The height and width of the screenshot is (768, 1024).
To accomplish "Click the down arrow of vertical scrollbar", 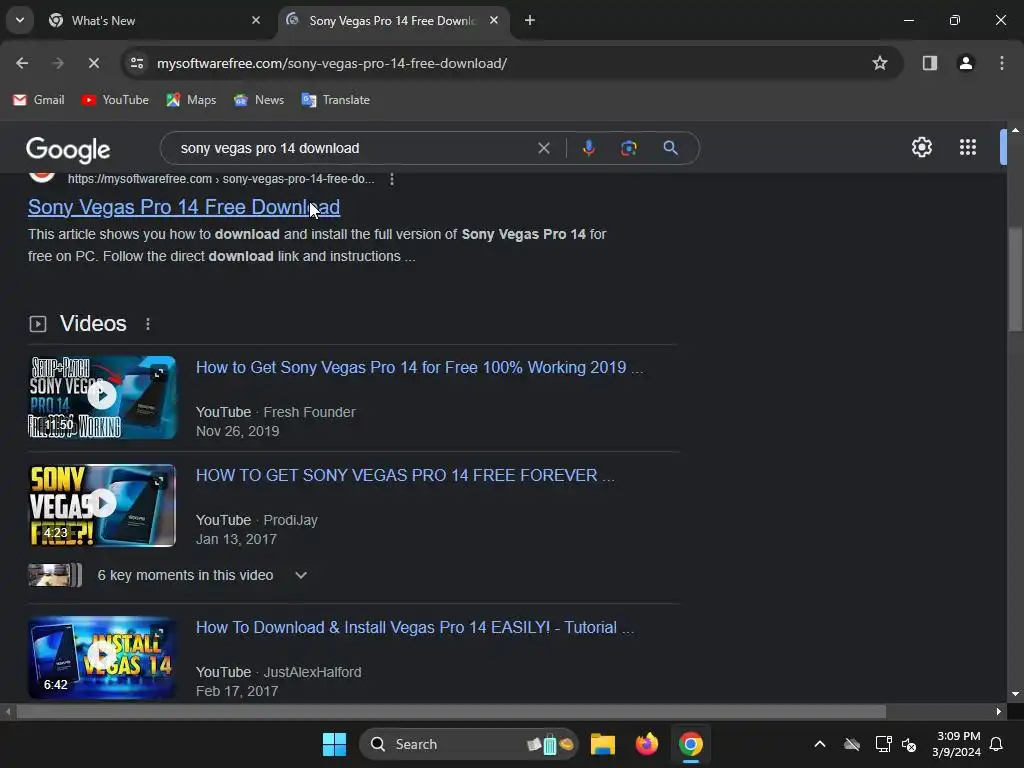I will coord(1015,694).
